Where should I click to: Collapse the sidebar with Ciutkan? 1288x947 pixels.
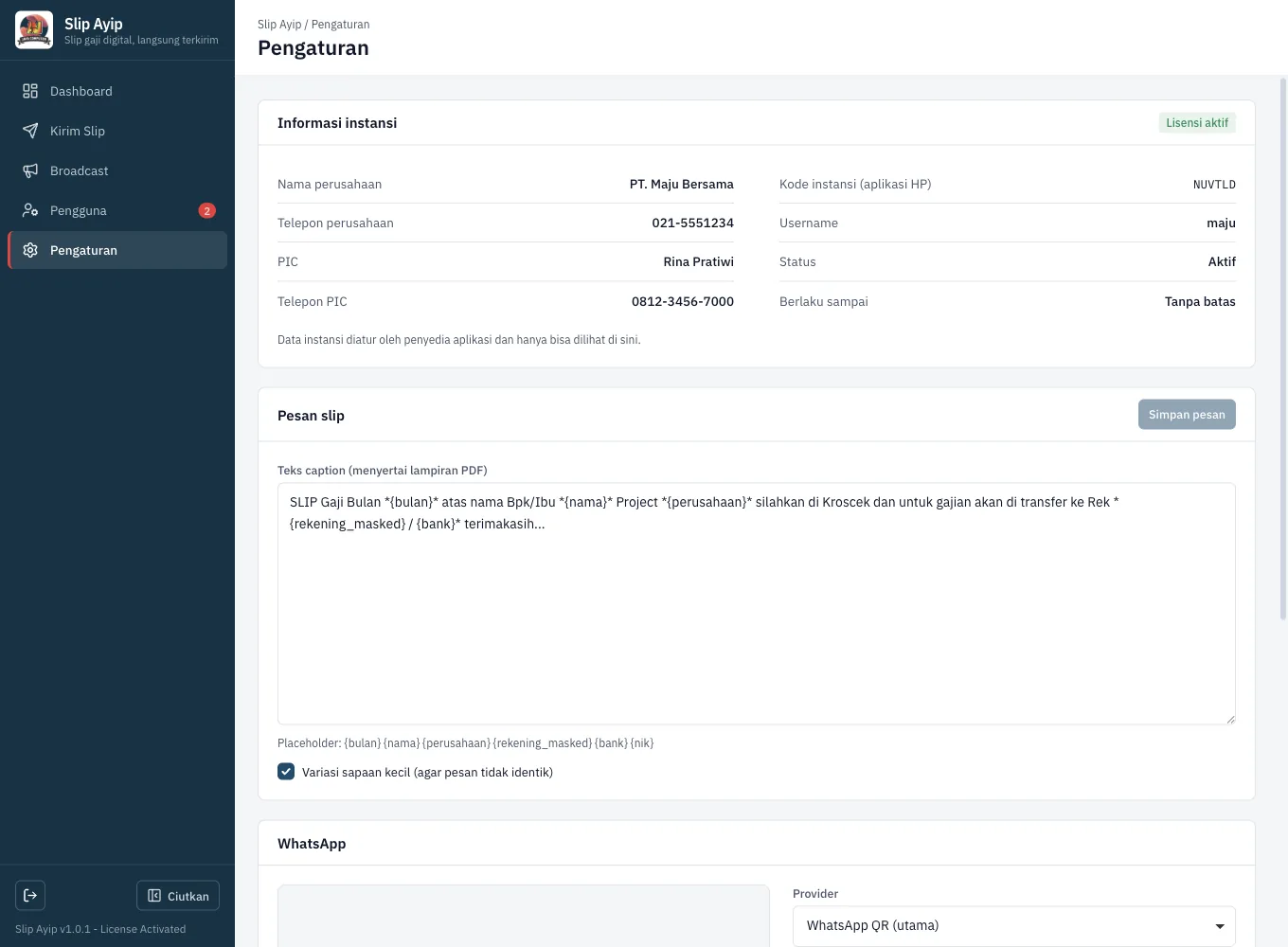178,896
